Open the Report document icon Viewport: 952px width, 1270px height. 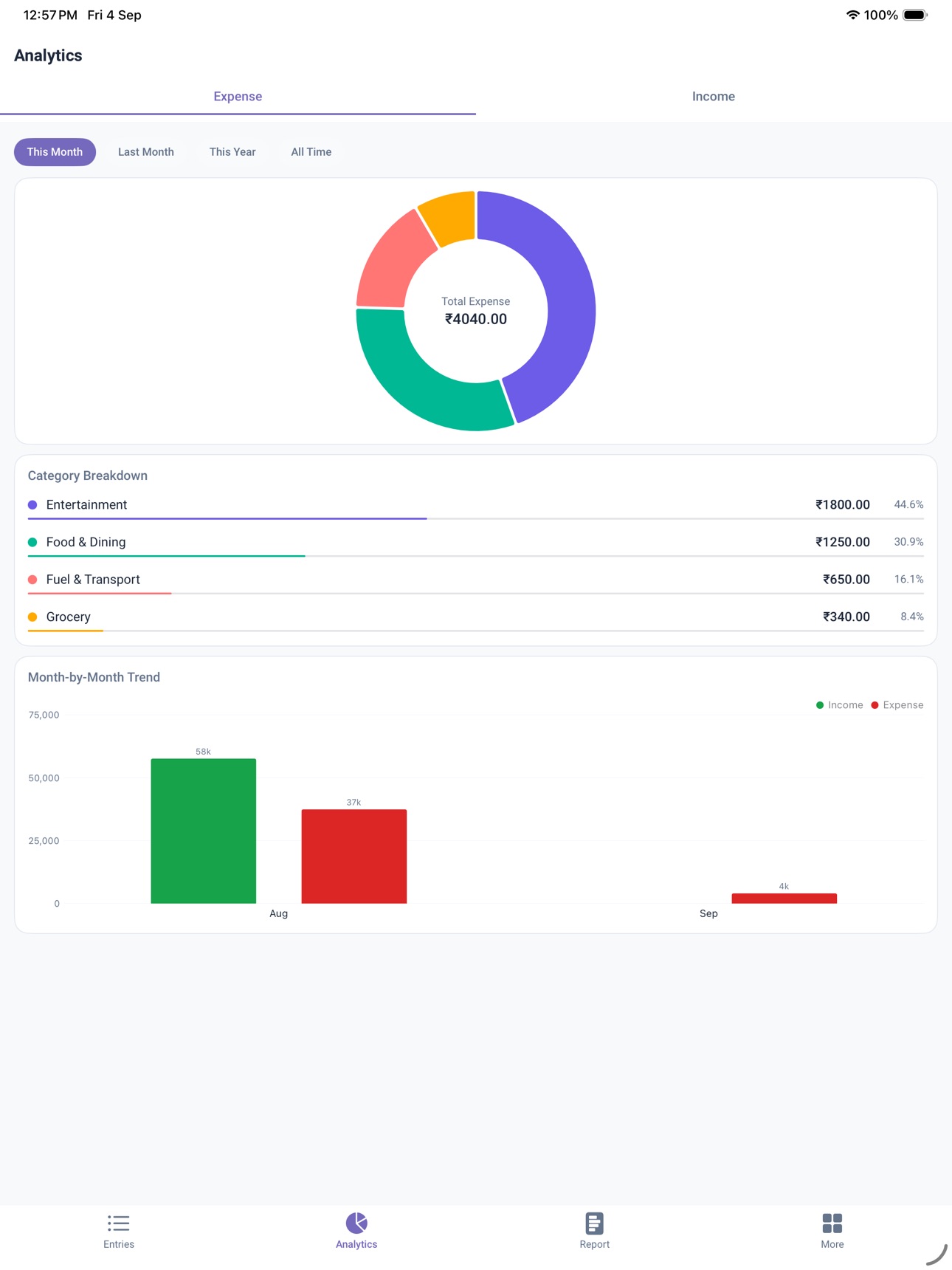tap(594, 1223)
